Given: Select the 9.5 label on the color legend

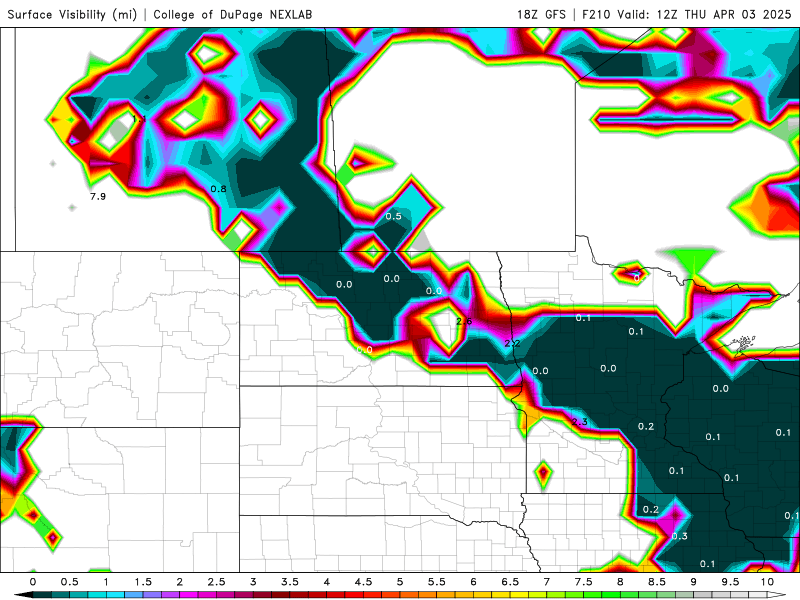Looking at the screenshot, I should (x=730, y=582).
